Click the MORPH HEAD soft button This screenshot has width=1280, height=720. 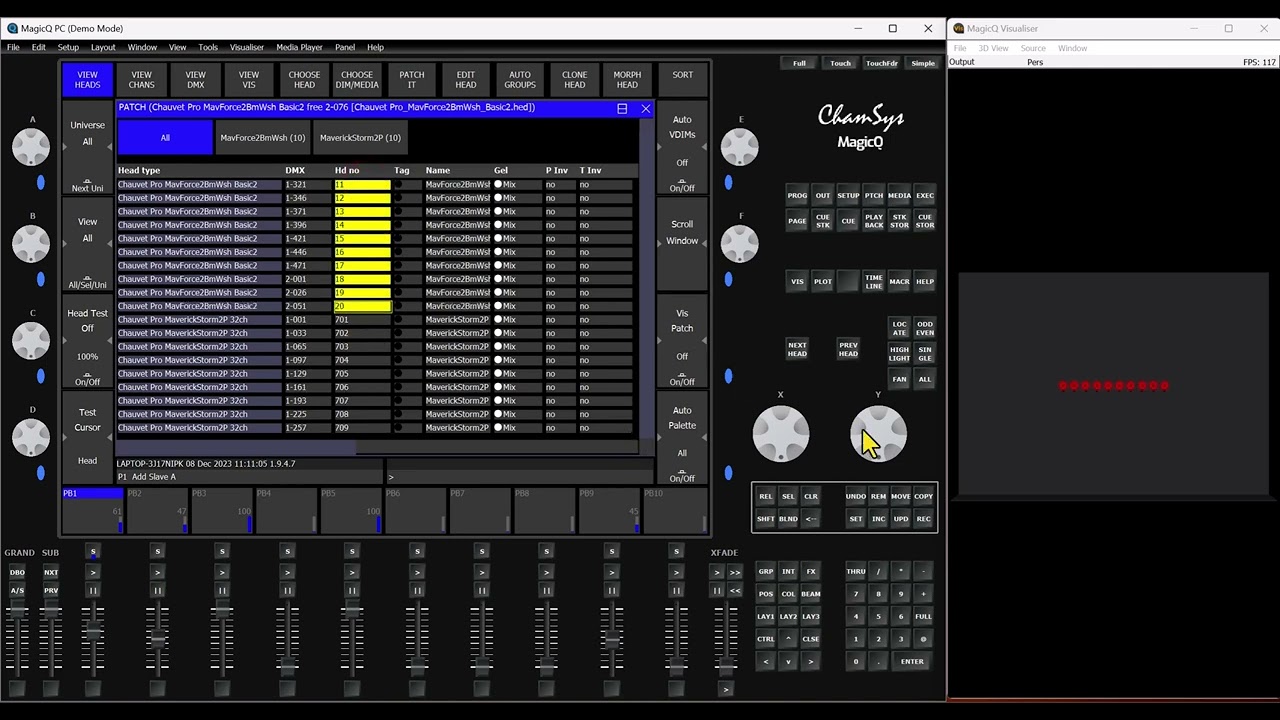627,80
